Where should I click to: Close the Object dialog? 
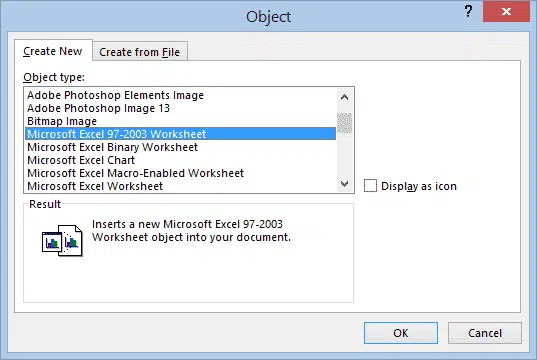coord(506,12)
